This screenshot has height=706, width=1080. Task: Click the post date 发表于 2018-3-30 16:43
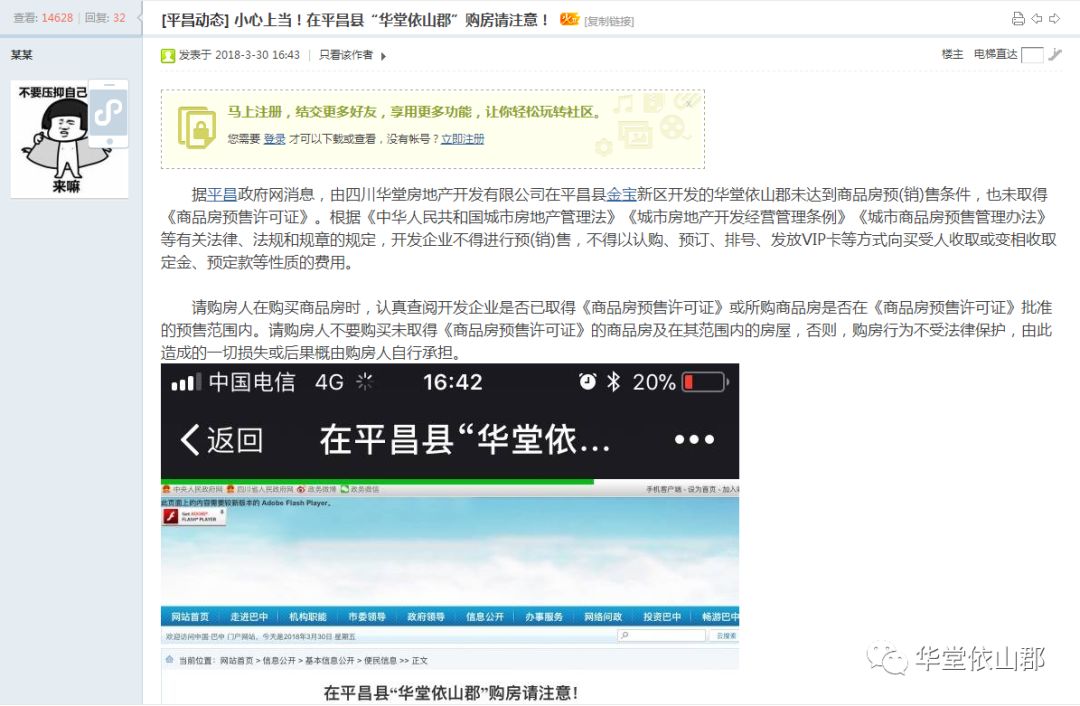coord(239,55)
